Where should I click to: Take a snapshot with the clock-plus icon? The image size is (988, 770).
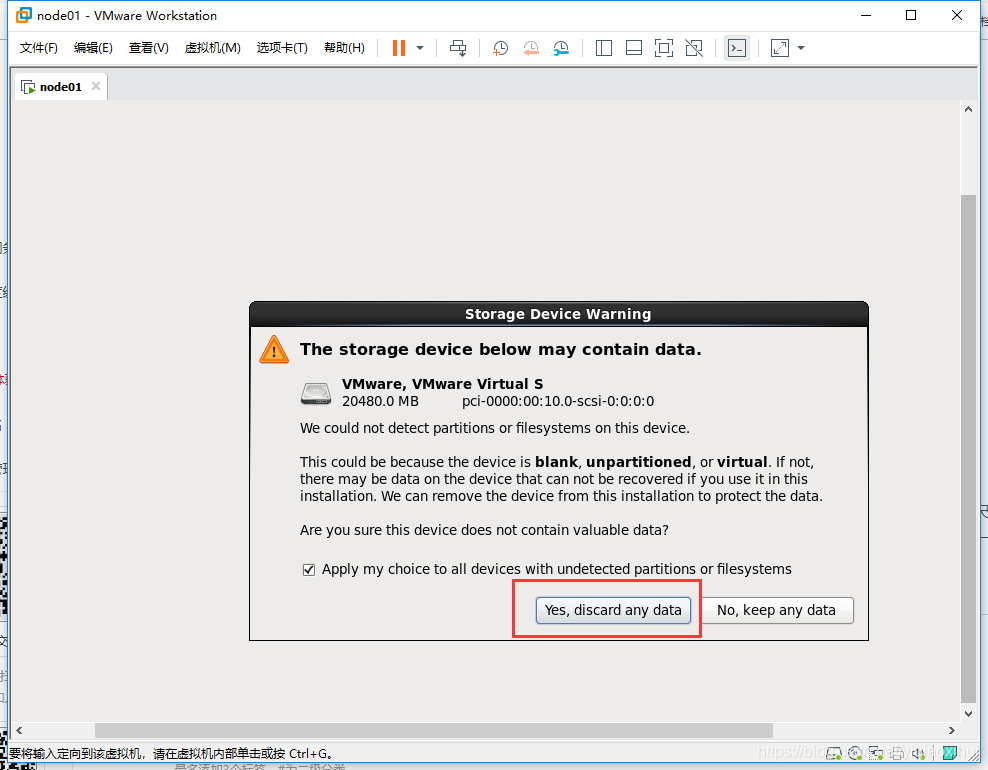[x=500, y=48]
